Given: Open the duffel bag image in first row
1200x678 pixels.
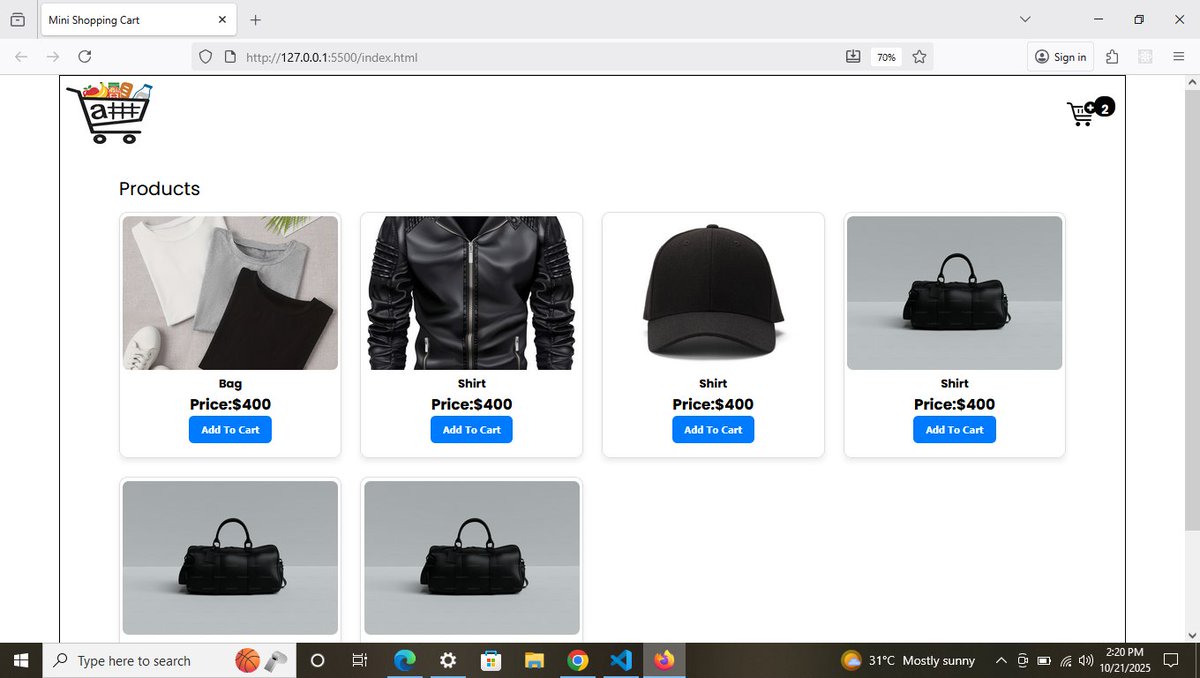Looking at the screenshot, I should pos(955,293).
